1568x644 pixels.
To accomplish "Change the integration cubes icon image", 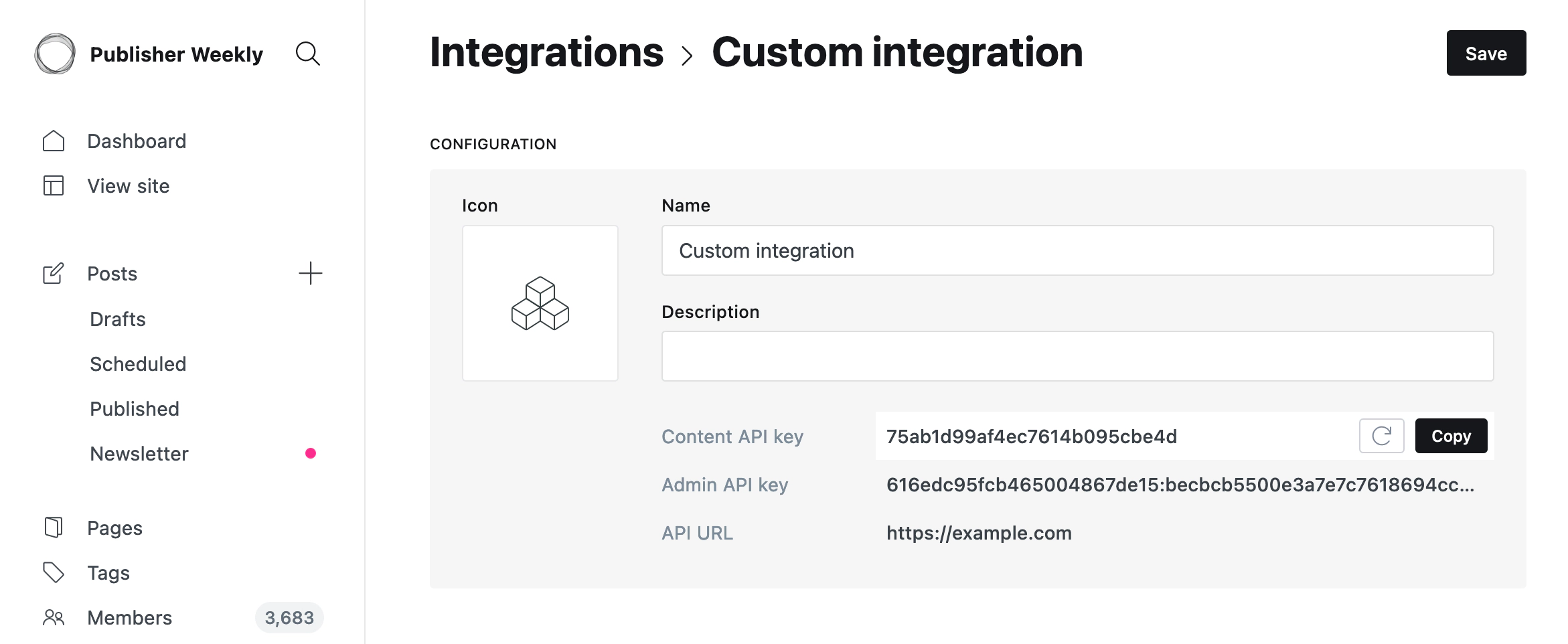I will (x=540, y=303).
